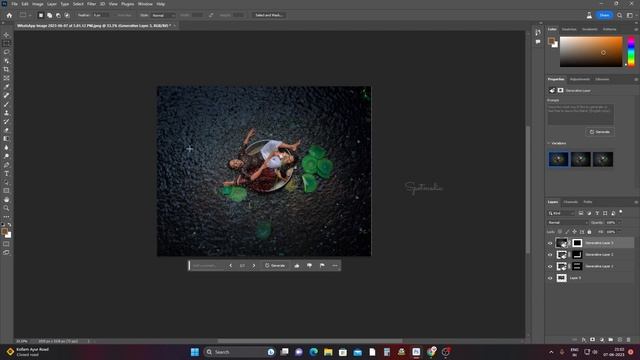The height and width of the screenshot is (360, 640).
Task: Click the search icon in top right
Action: [620, 15]
